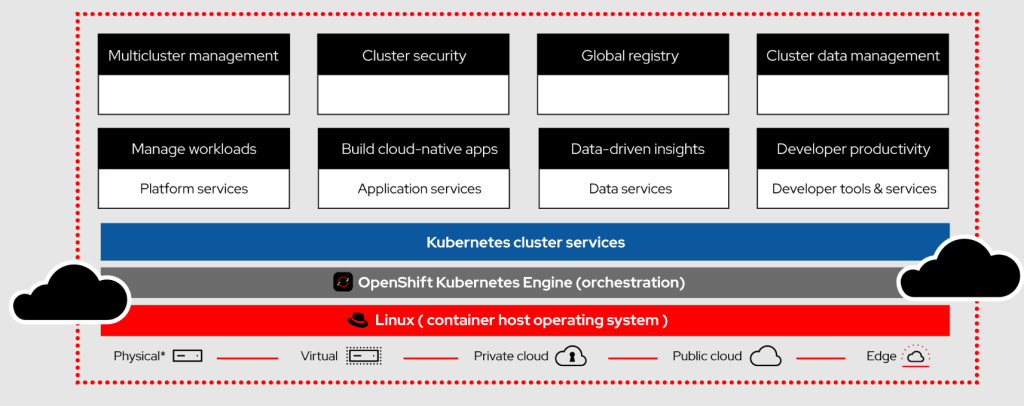The height and width of the screenshot is (406, 1024).
Task: Click the Data services label
Action: tap(630, 188)
